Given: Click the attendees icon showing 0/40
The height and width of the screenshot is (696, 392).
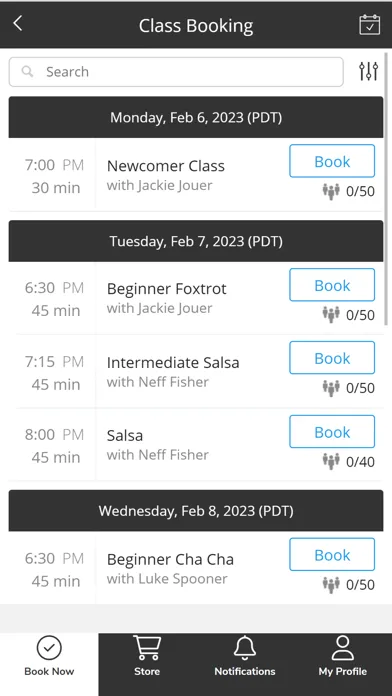Looking at the screenshot, I should (x=331, y=462).
